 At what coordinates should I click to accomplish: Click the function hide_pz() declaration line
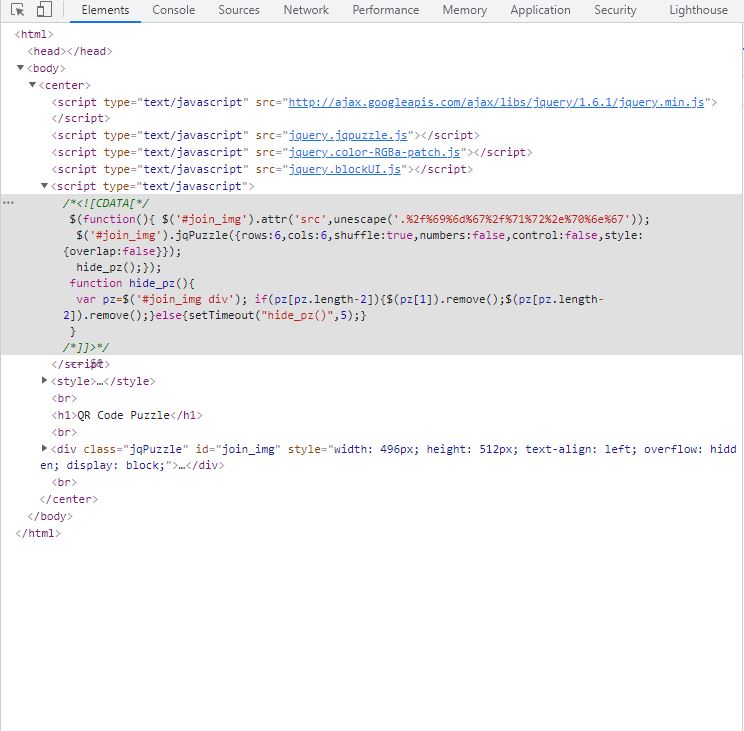132,283
